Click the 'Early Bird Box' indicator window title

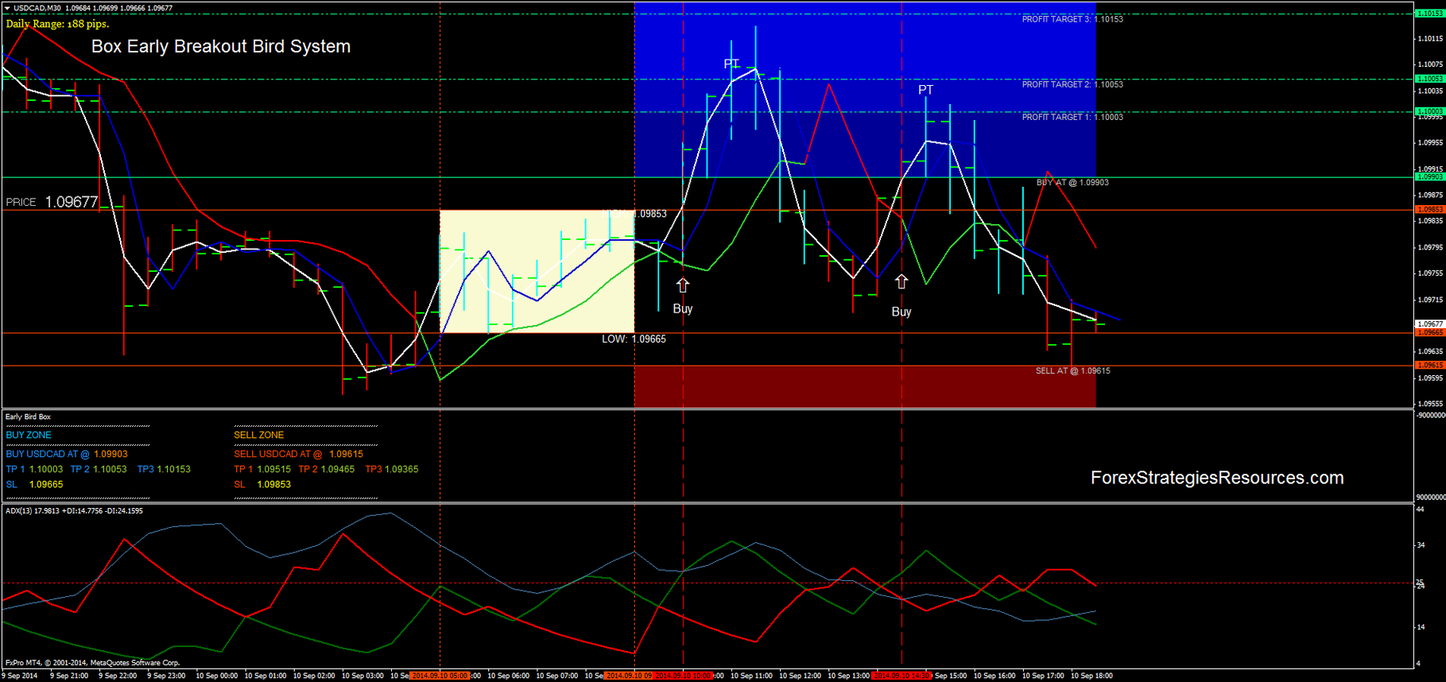click(x=28, y=416)
